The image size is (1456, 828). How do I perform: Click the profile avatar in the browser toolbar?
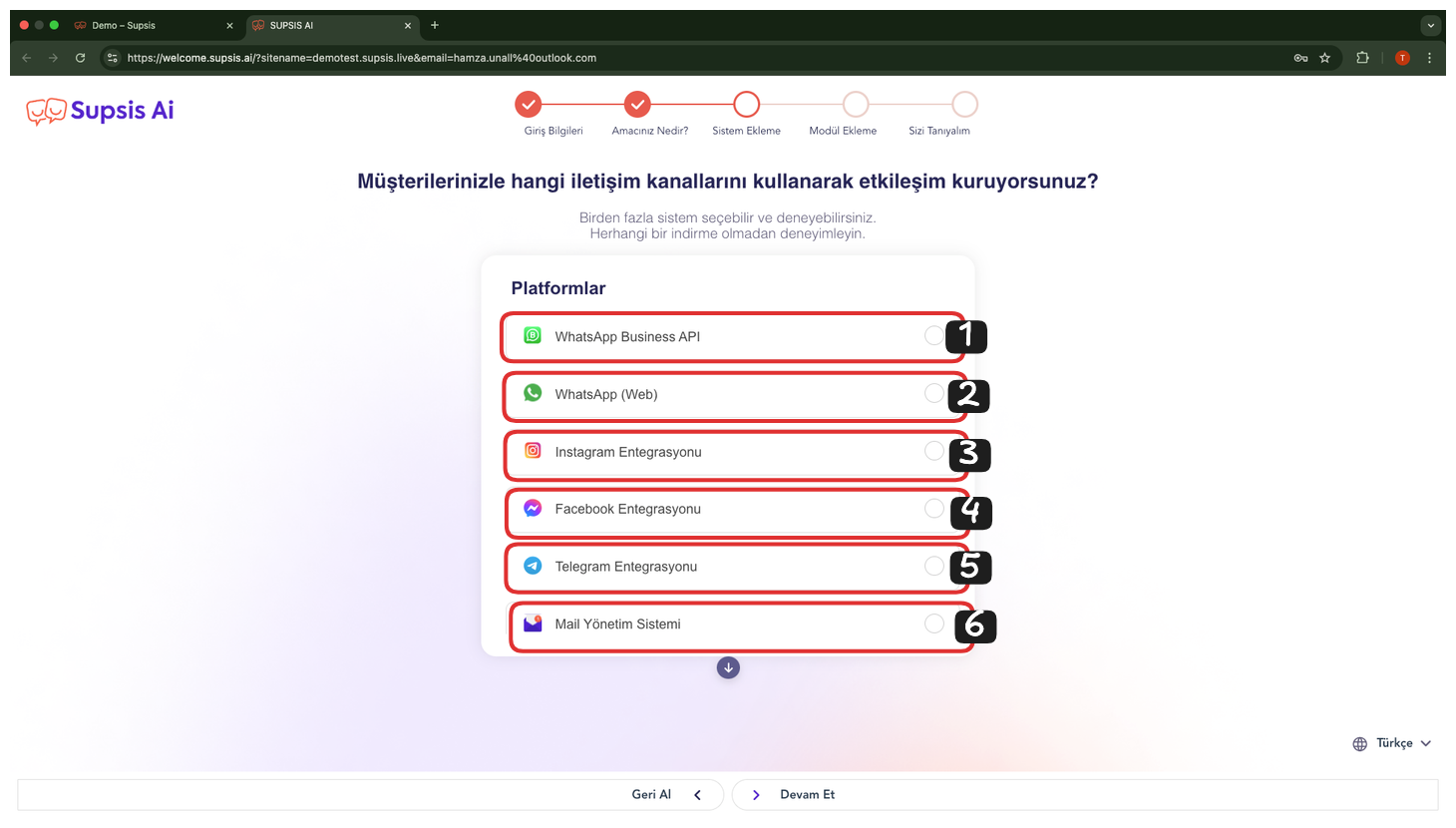(x=1402, y=58)
